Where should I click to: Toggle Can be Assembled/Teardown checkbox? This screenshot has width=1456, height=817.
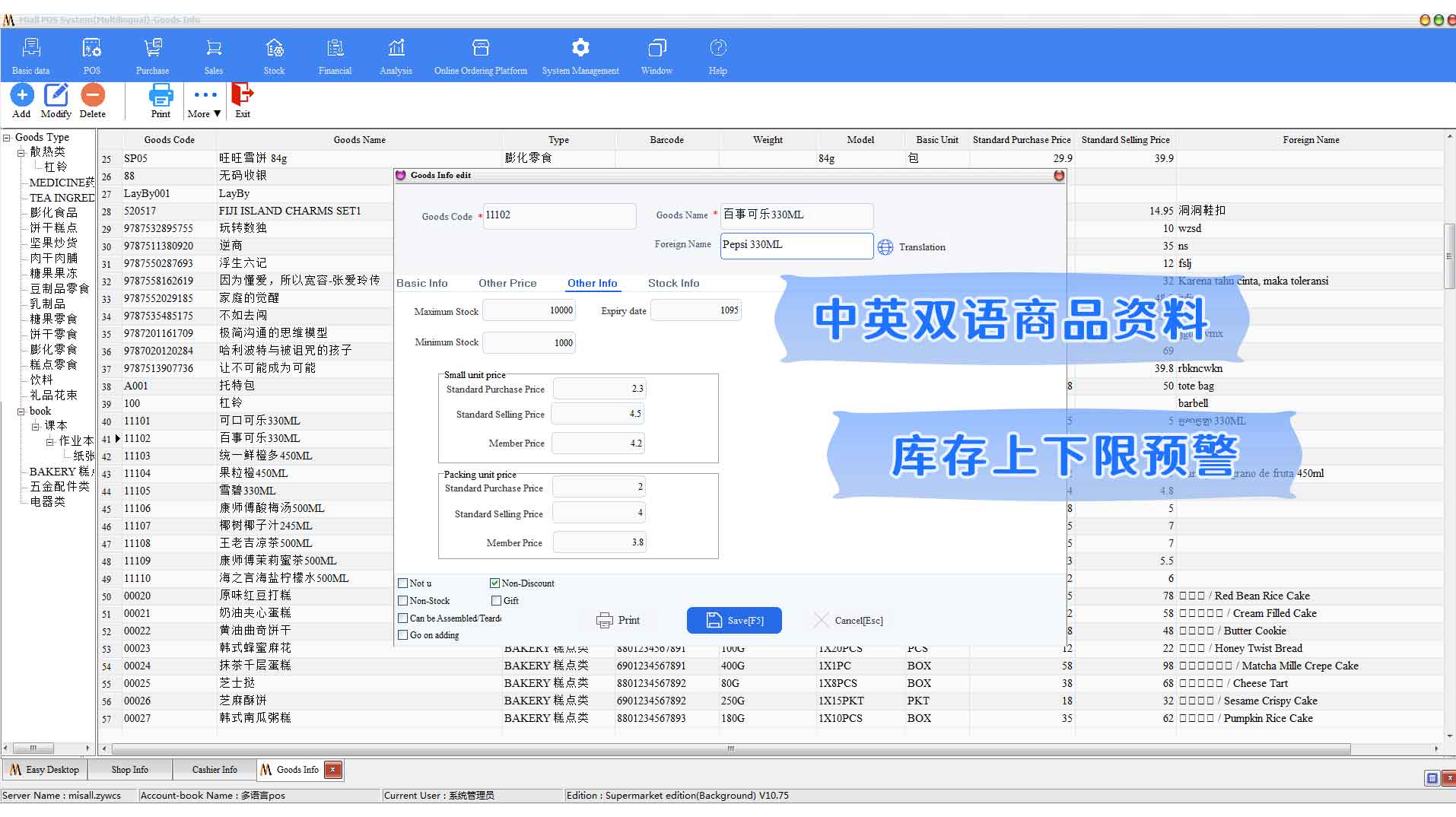pos(403,618)
